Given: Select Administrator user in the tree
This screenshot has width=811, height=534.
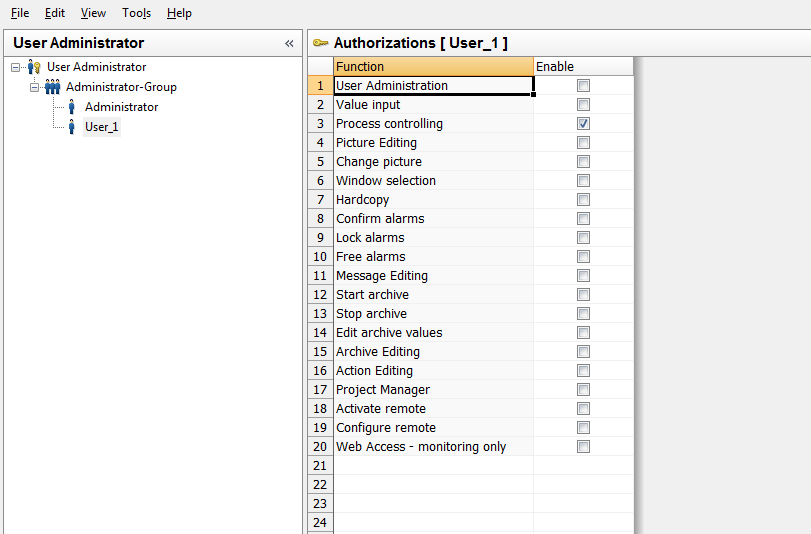Looking at the screenshot, I should tap(122, 107).
